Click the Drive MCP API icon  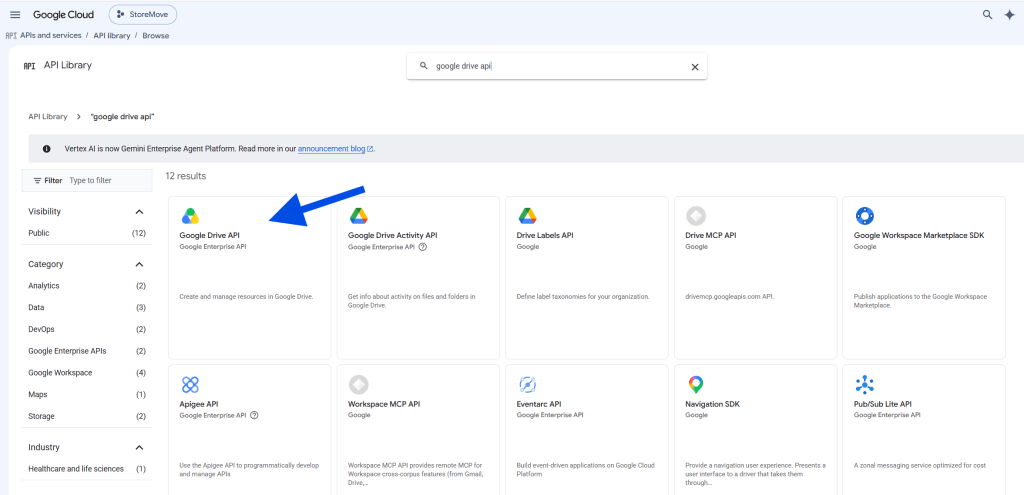tap(696, 216)
